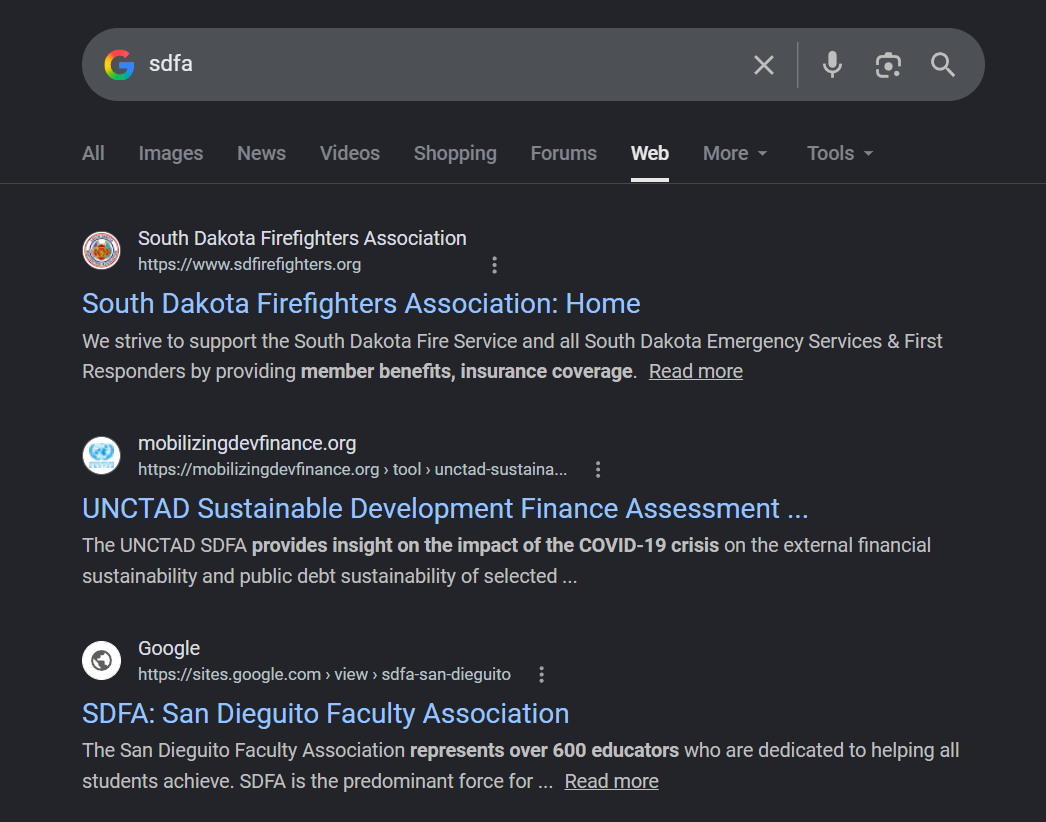Image resolution: width=1046 pixels, height=822 pixels.
Task: Open South Dakota Firefighters Association: Home link
Action: point(361,304)
